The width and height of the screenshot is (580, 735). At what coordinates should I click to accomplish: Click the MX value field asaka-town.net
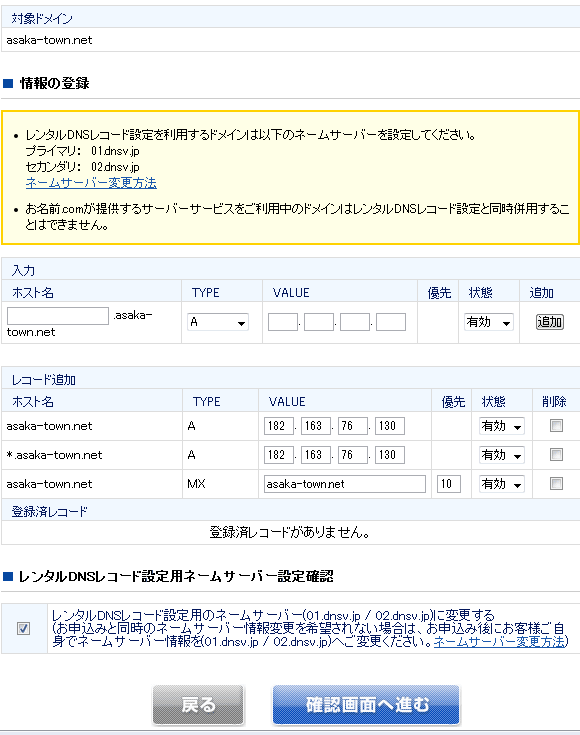(x=345, y=484)
